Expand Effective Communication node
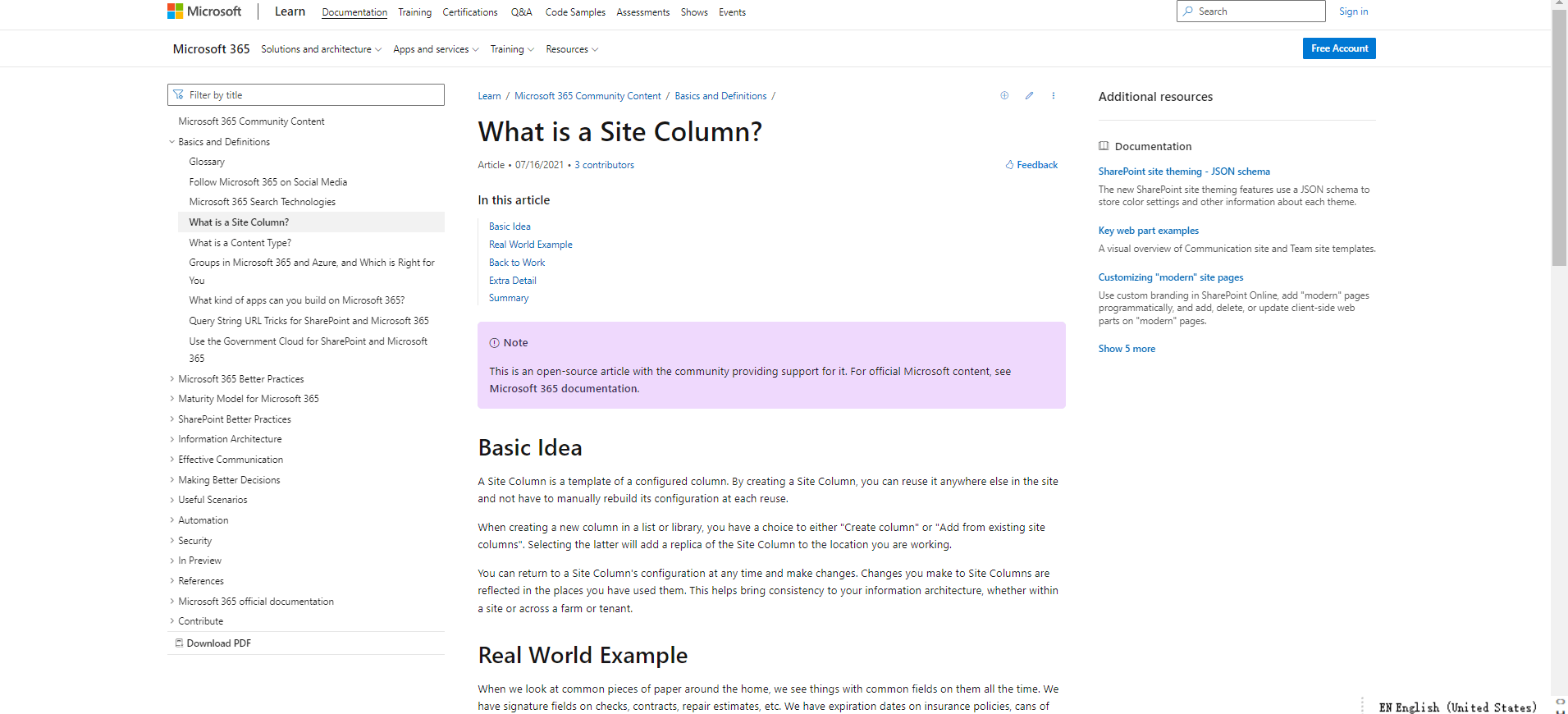Image resolution: width=1568 pixels, height=714 pixels. pos(171,460)
